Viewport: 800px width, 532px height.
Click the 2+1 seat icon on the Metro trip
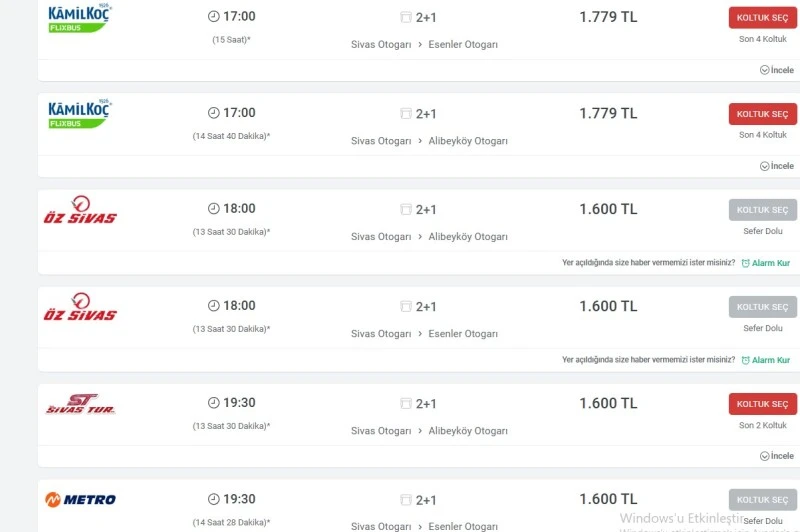click(406, 500)
